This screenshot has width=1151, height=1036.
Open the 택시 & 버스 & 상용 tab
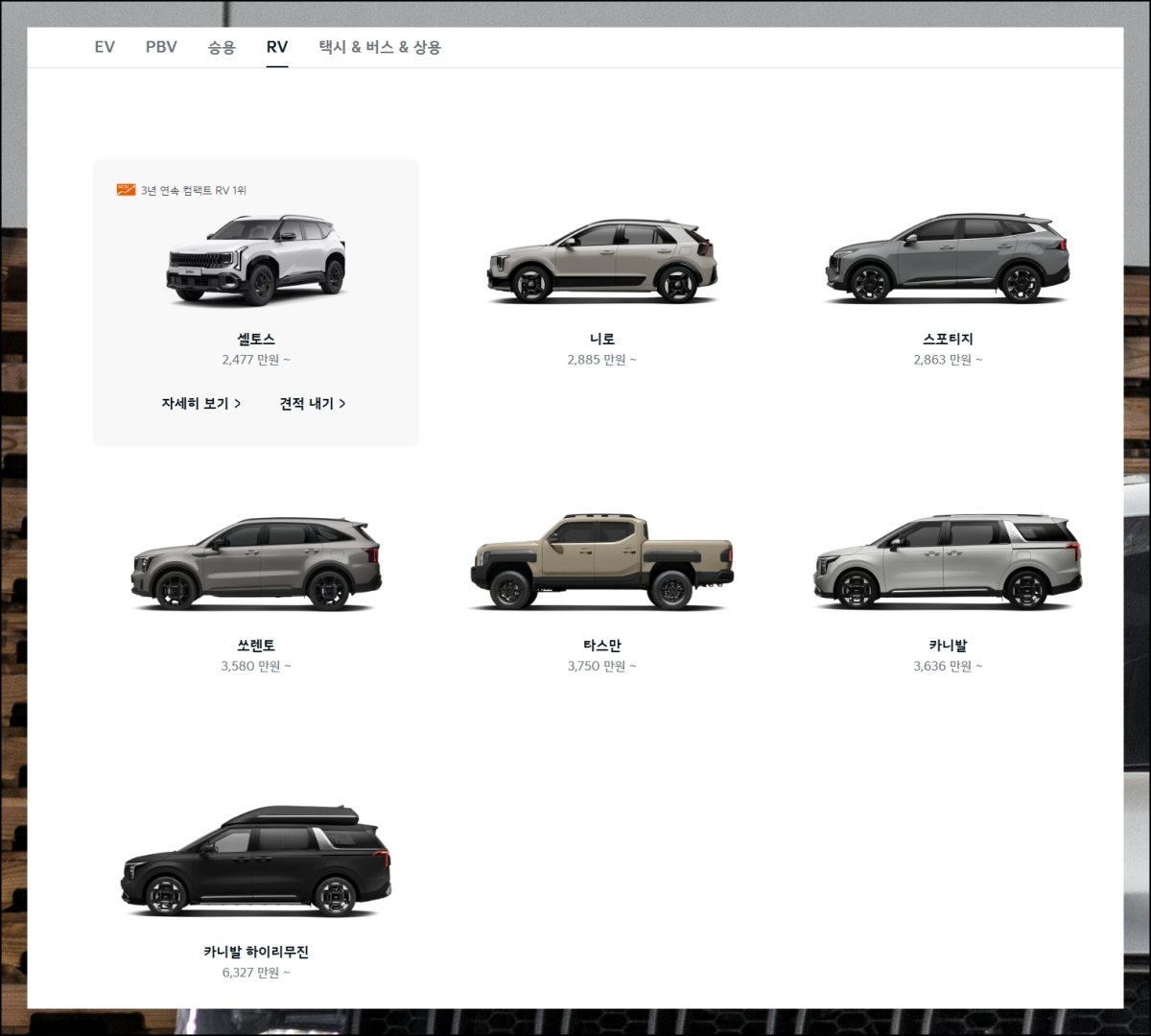click(380, 47)
